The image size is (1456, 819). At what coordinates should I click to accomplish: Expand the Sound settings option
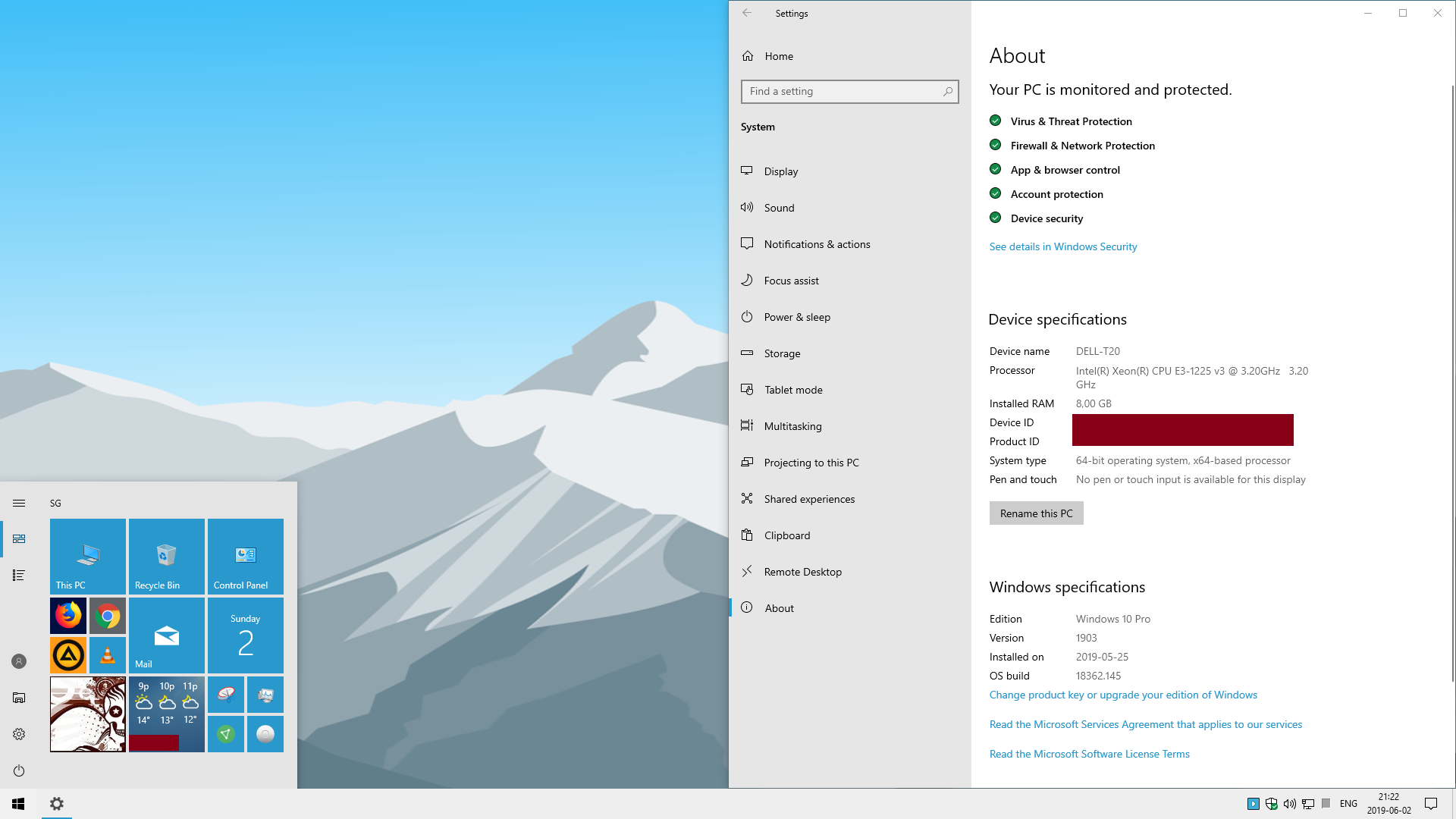point(779,207)
